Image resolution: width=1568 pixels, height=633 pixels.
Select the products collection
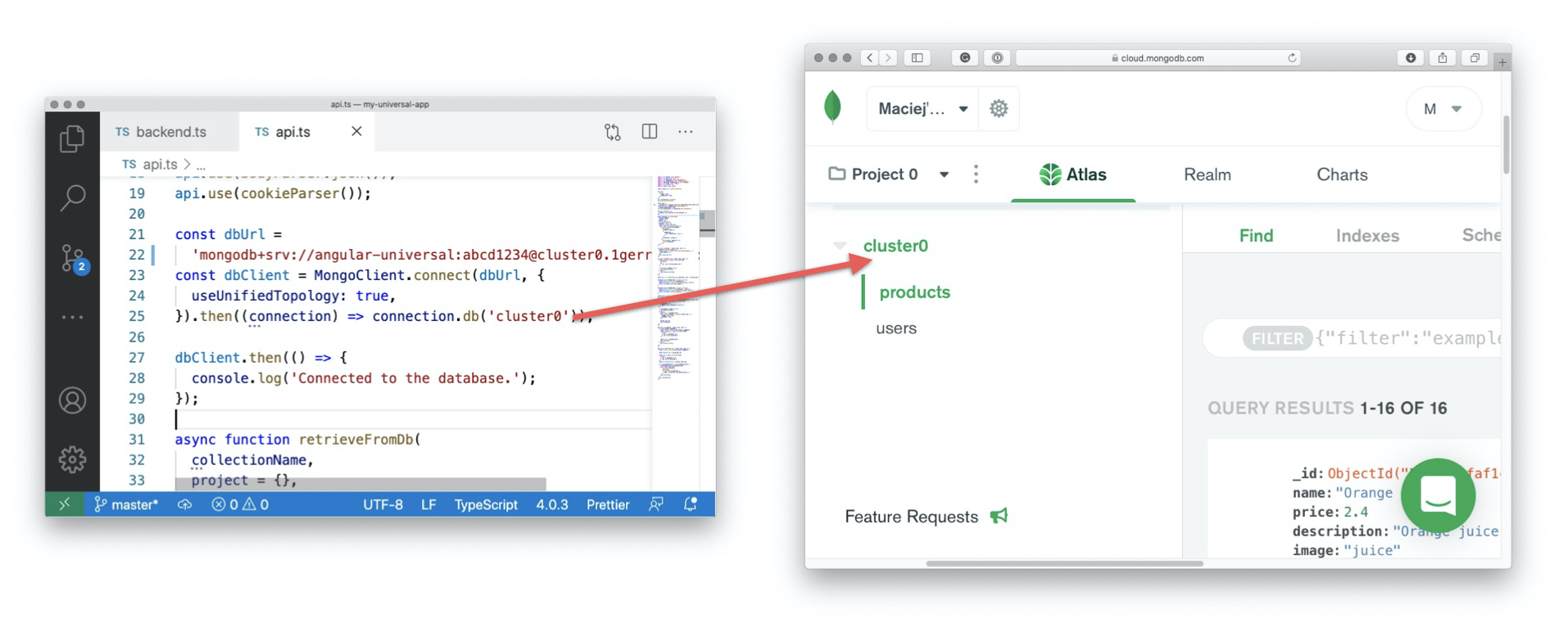coord(914,292)
